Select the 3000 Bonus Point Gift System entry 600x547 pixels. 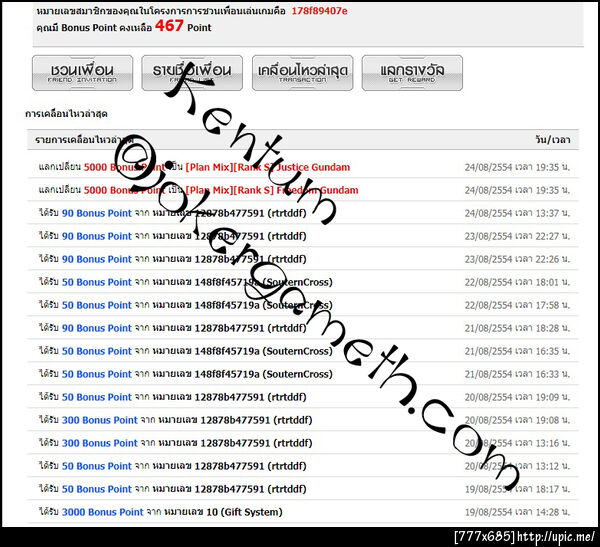pyautogui.click(x=303, y=512)
